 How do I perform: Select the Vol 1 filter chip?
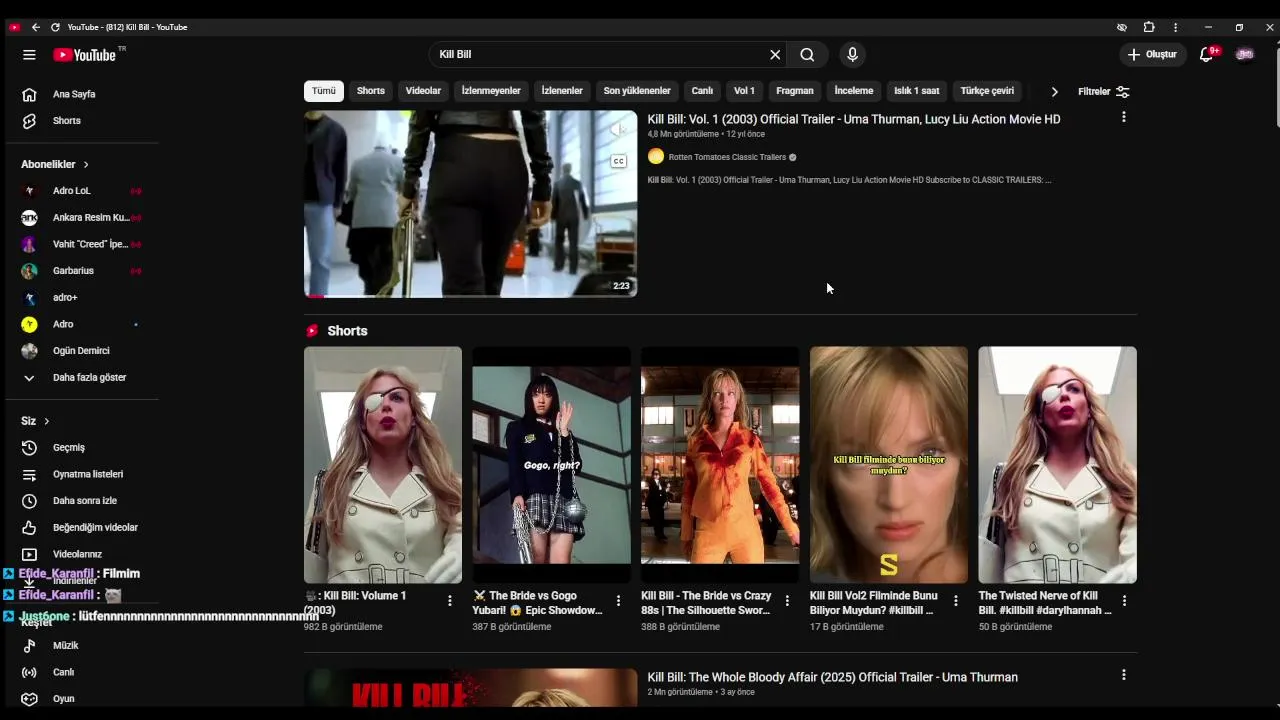744,91
